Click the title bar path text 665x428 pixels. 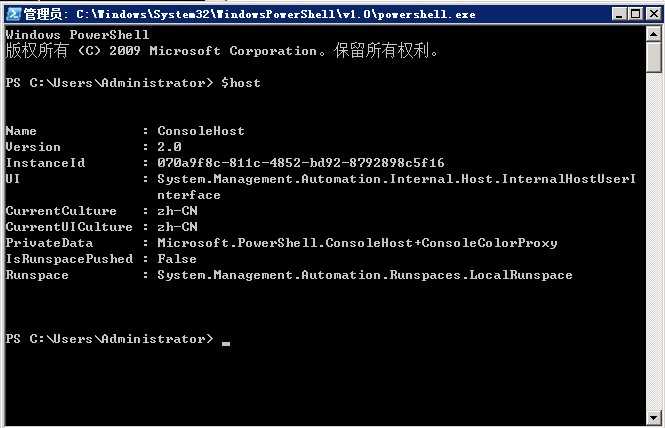(x=276, y=14)
